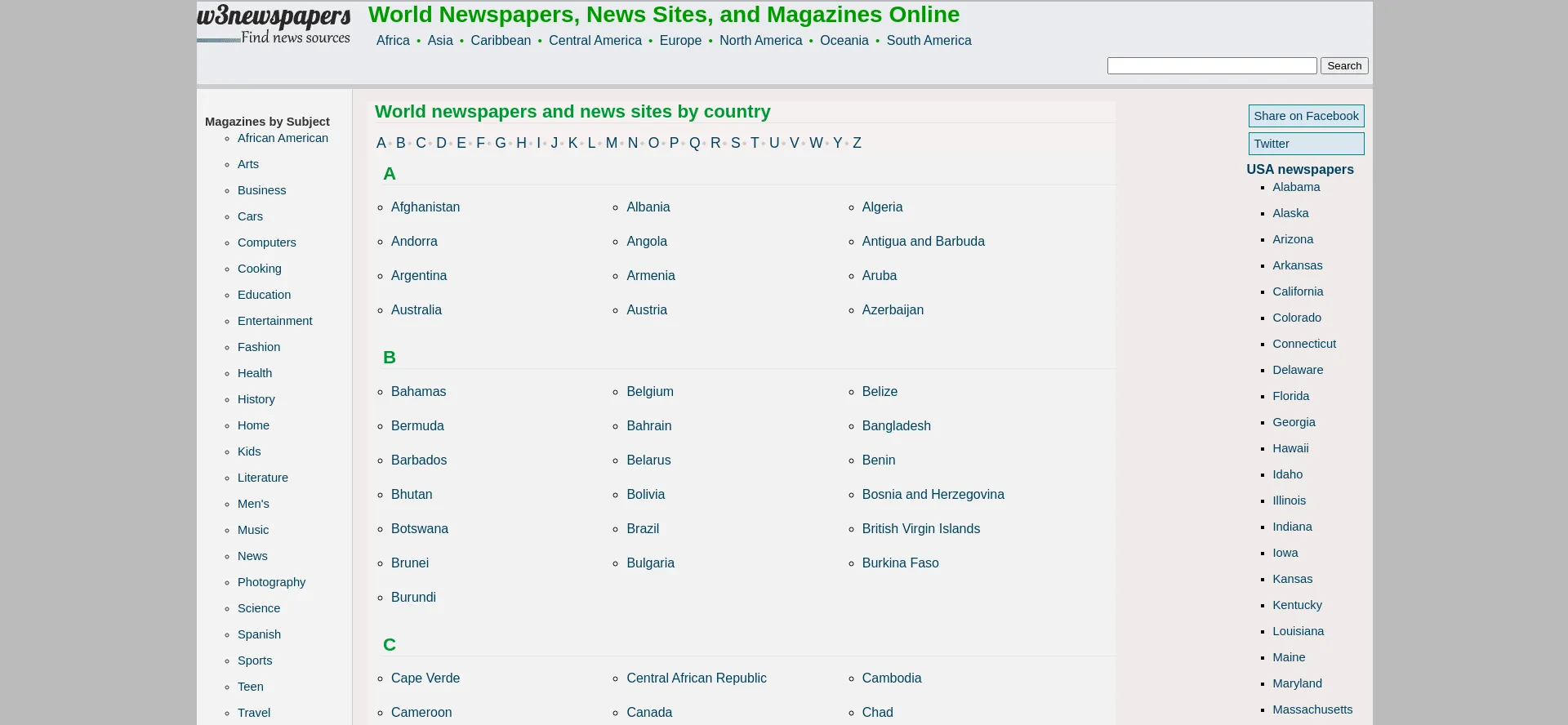
Task: Open Bosnia and Herzegovina link
Action: pyautogui.click(x=933, y=495)
